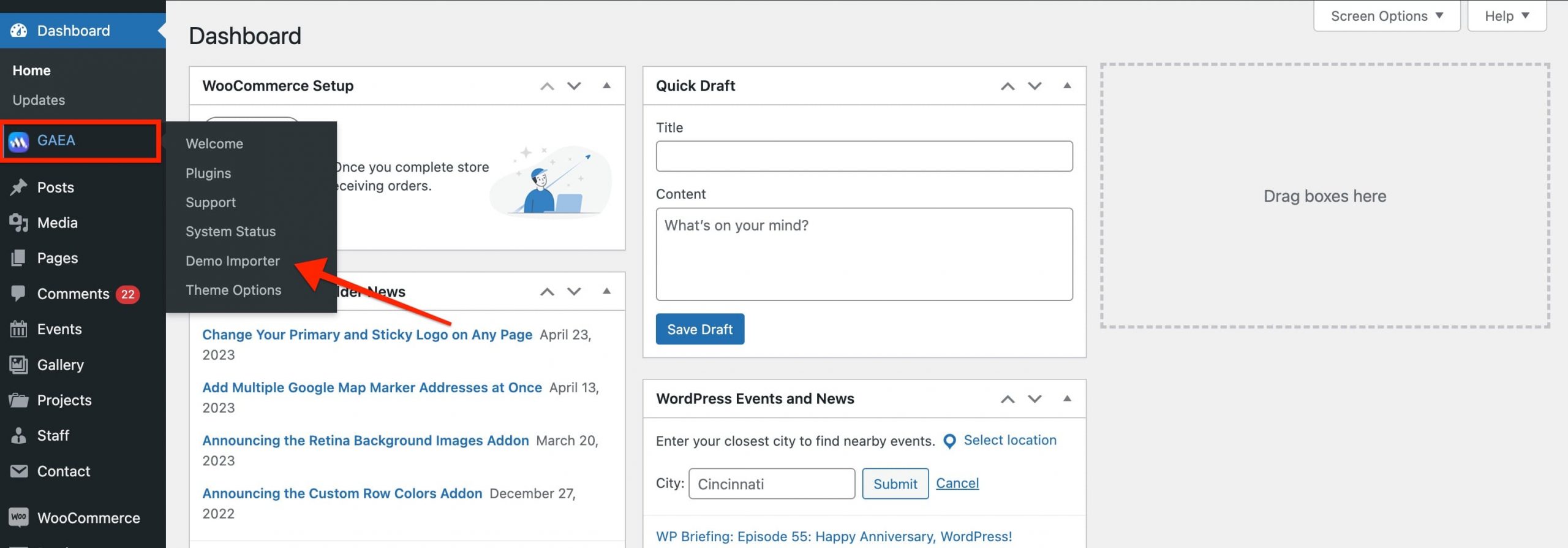Expand the Help dropdown tab

pyautogui.click(x=1507, y=16)
